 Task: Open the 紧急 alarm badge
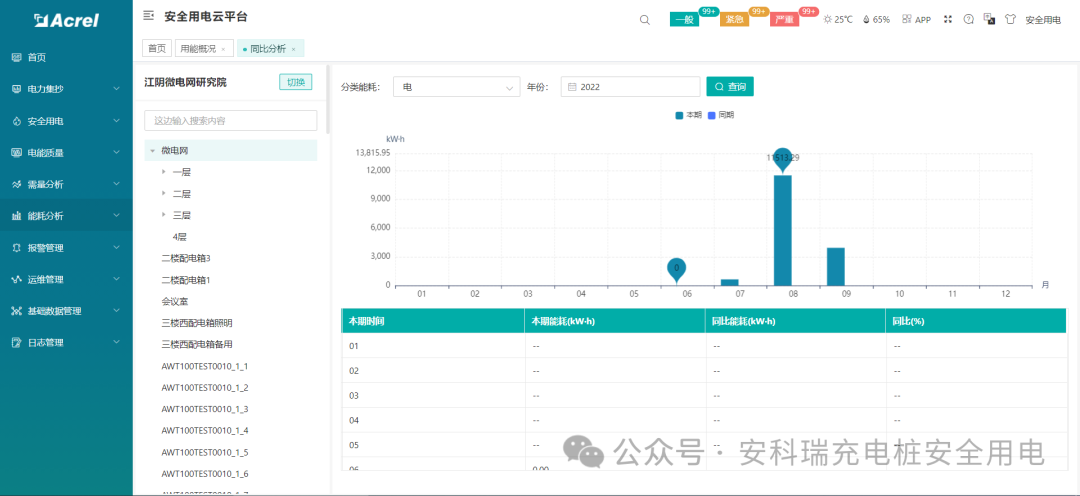(x=735, y=20)
